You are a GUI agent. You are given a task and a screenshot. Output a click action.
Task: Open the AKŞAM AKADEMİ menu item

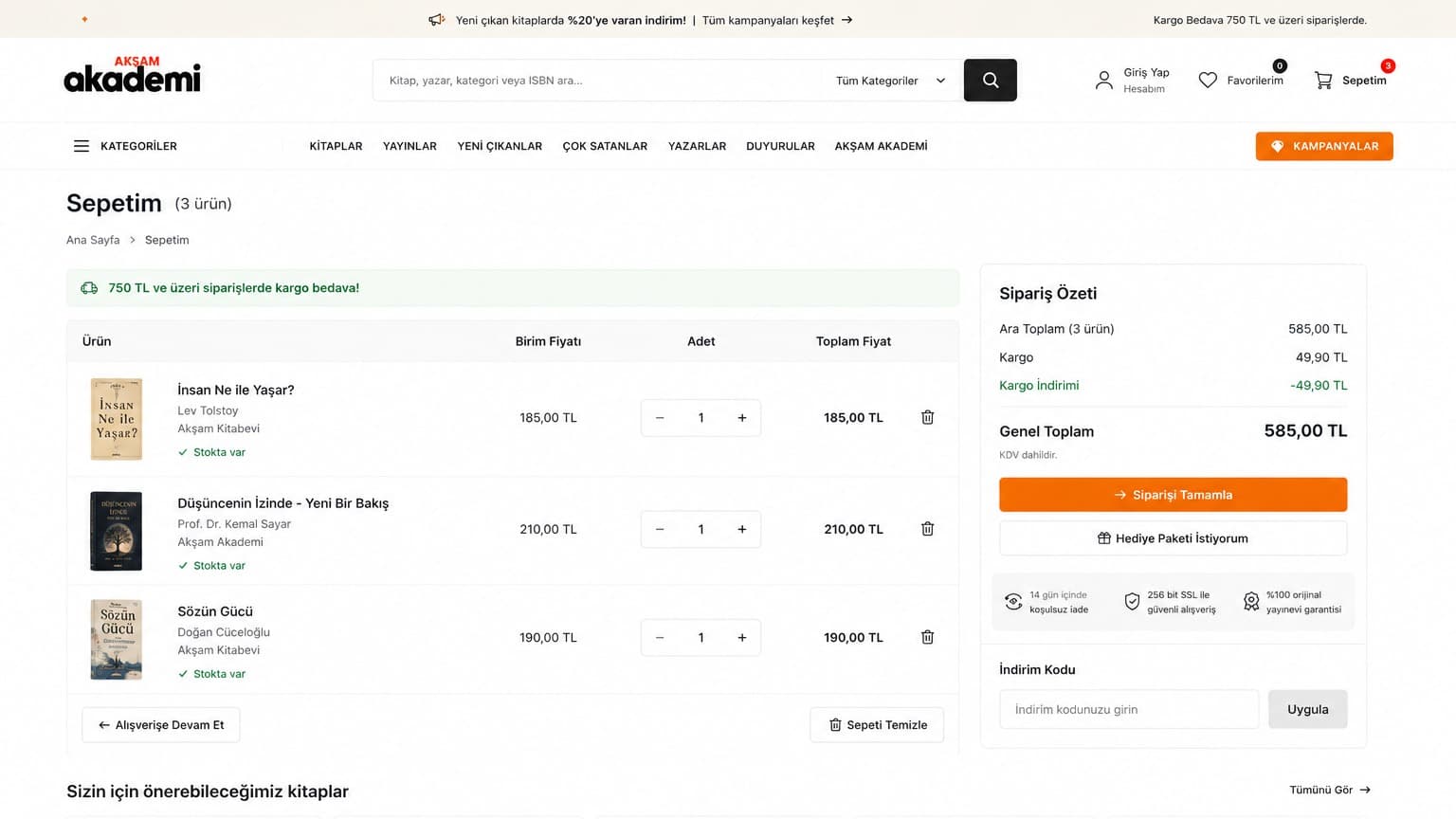click(x=881, y=146)
